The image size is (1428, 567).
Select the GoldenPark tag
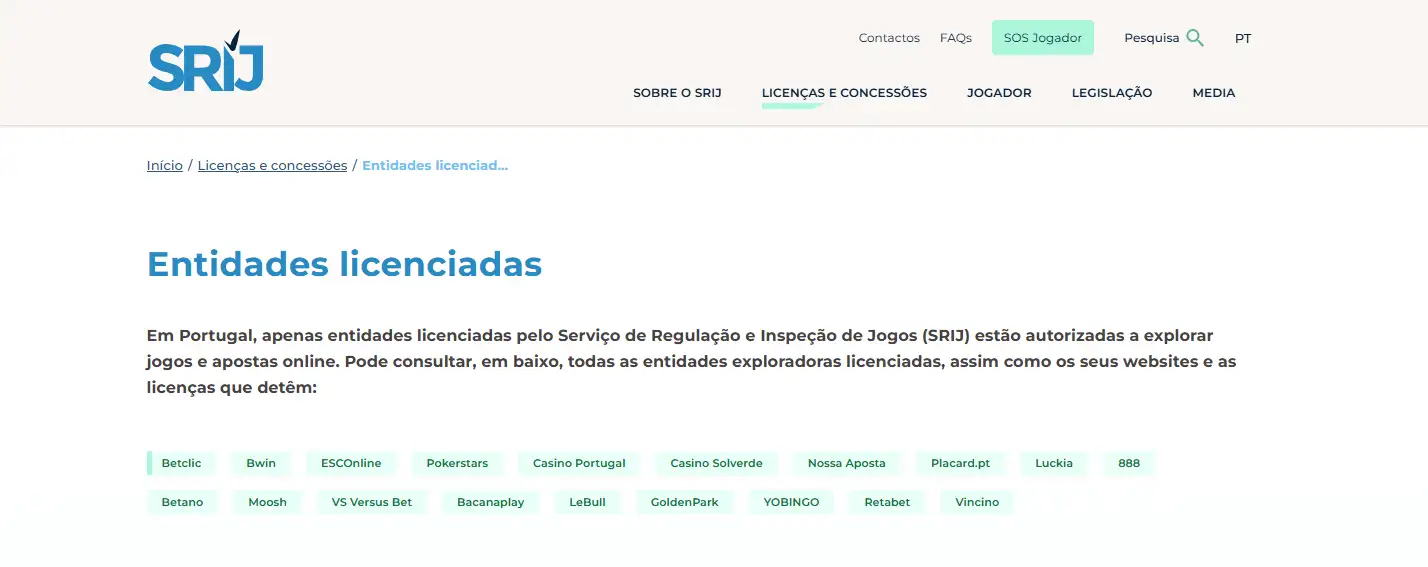(684, 502)
